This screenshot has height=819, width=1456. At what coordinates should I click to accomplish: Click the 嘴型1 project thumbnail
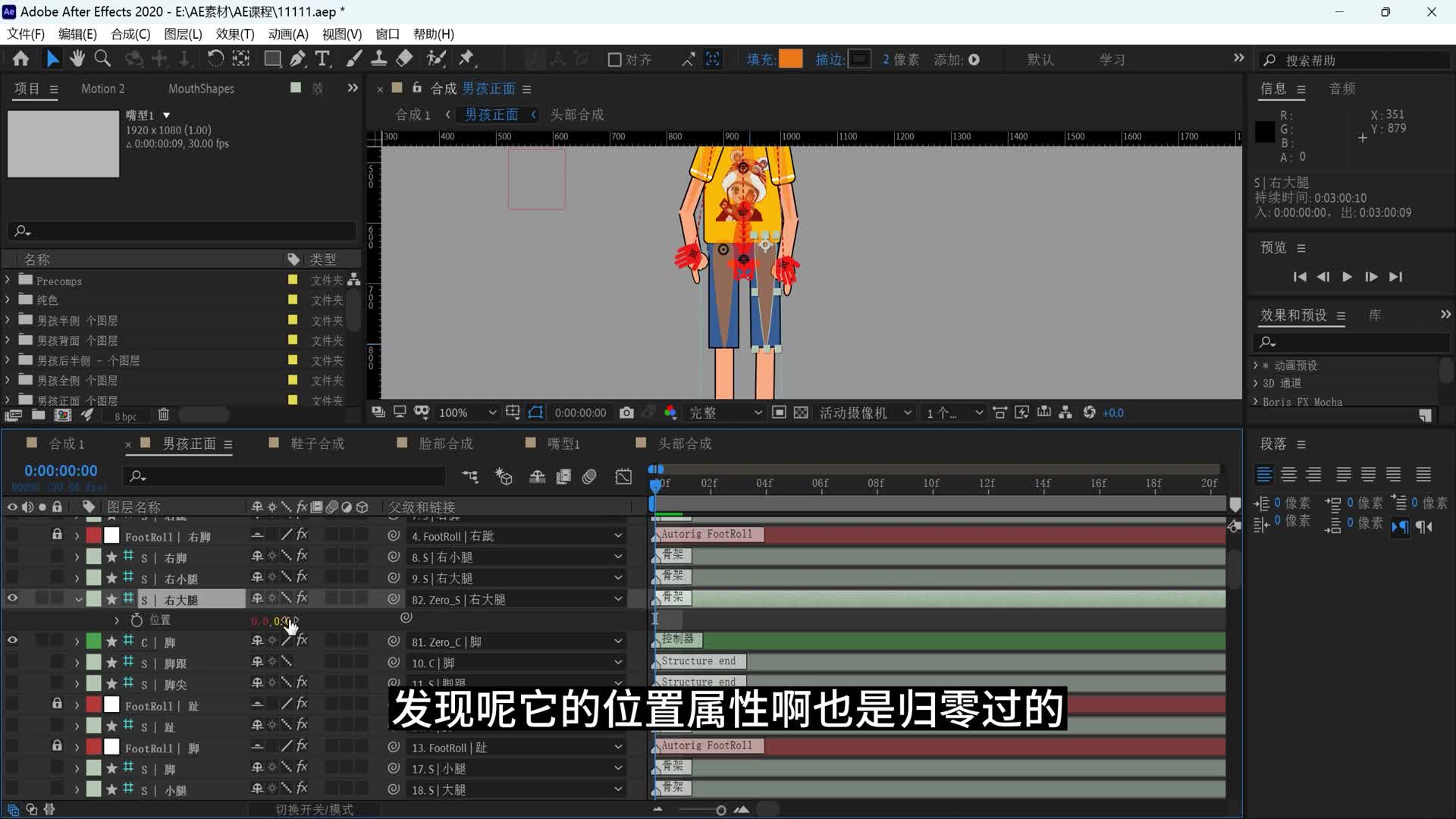click(64, 144)
